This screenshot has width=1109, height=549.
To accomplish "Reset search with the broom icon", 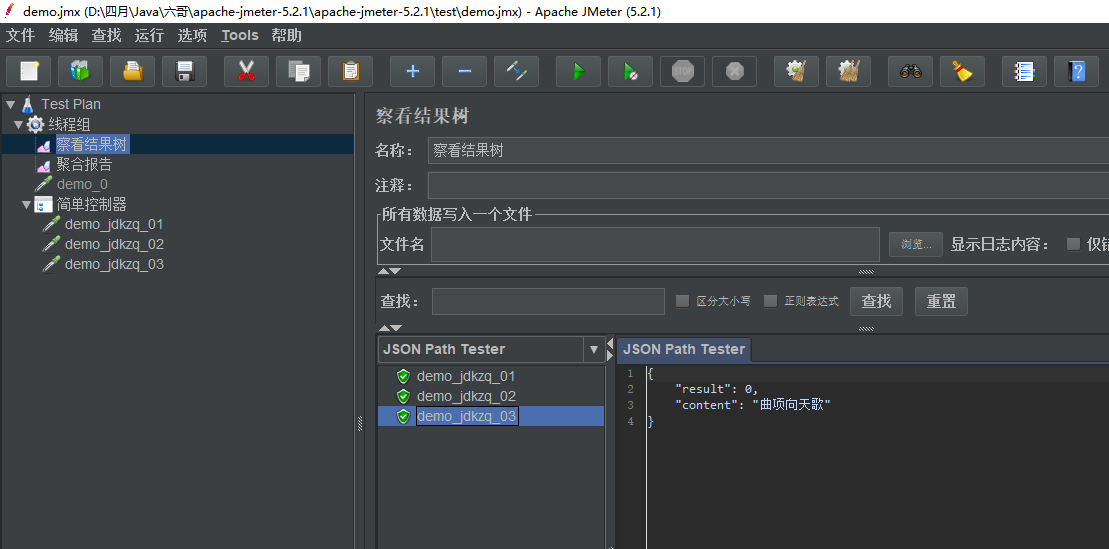I will (x=963, y=71).
